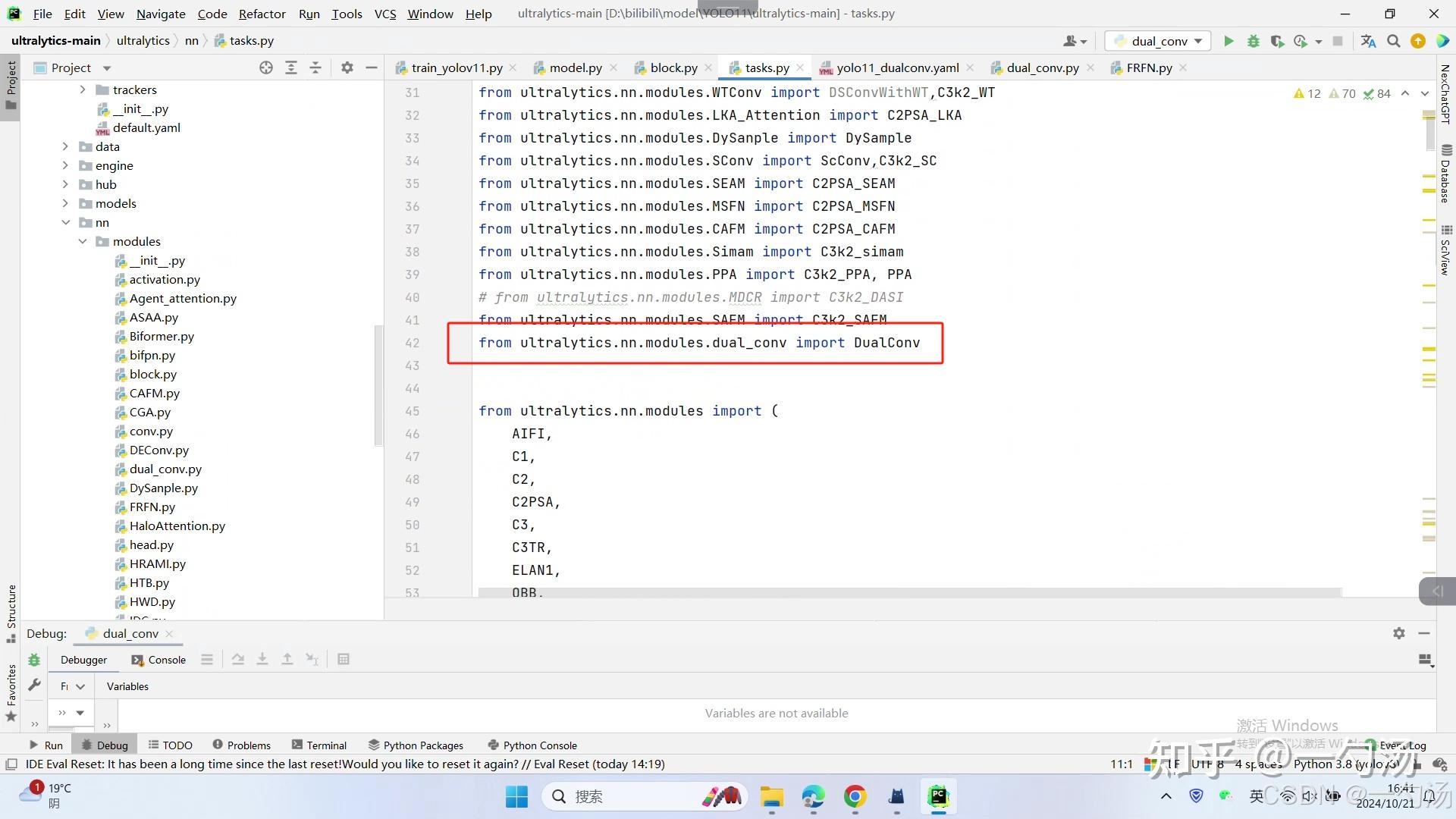Viewport: 1456px width, 819px height.
Task: Rerun debug using green bug icon
Action: (34, 660)
